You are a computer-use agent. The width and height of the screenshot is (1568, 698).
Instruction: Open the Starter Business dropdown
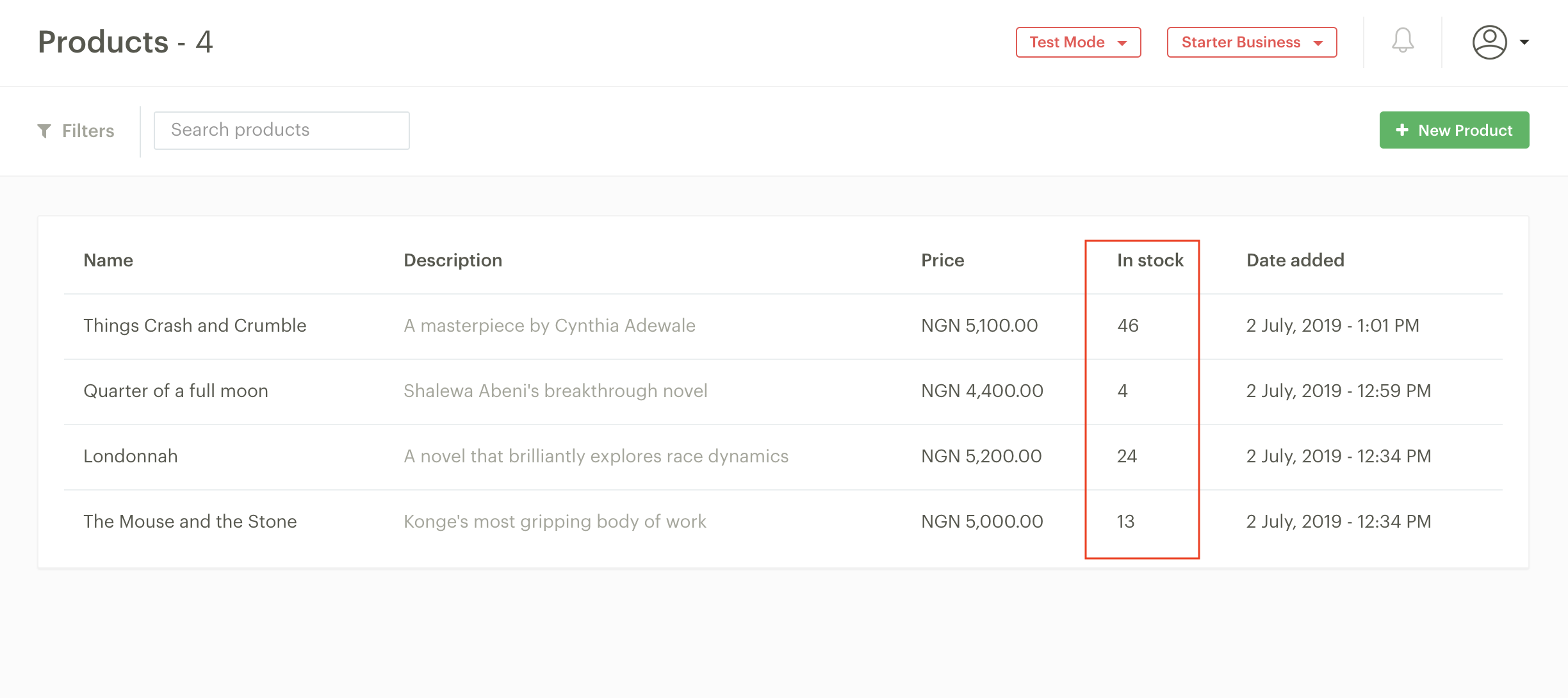pyautogui.click(x=1252, y=42)
